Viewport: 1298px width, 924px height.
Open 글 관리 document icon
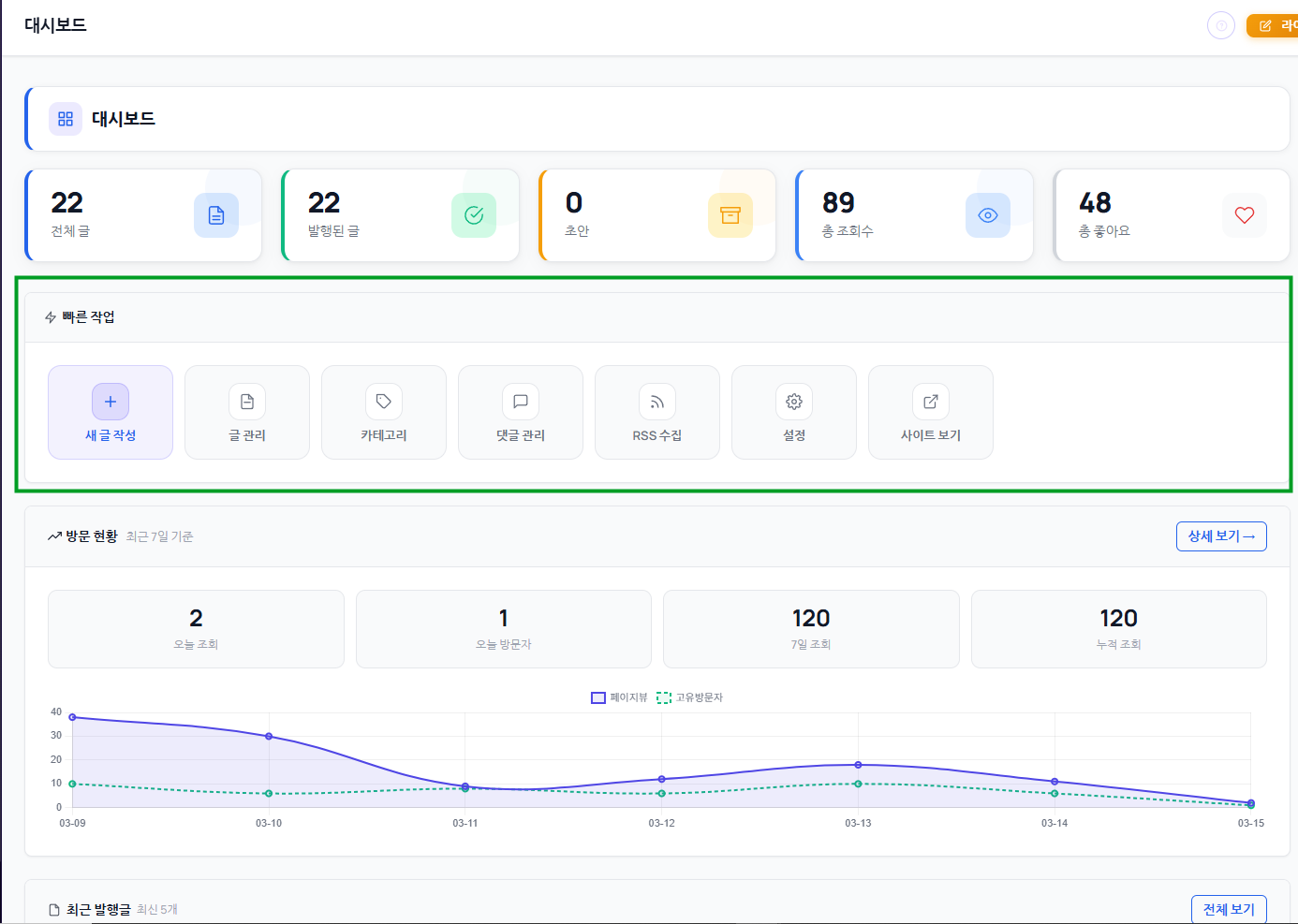[247, 402]
